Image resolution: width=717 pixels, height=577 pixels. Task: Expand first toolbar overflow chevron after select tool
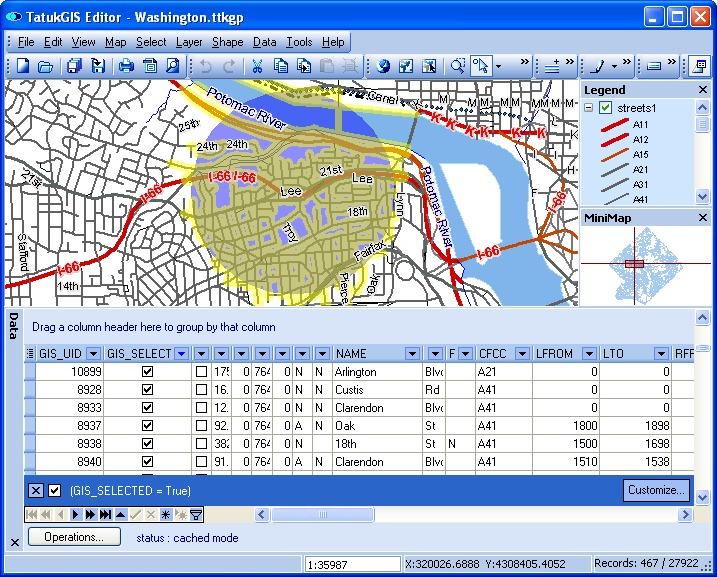pyautogui.click(x=524, y=62)
